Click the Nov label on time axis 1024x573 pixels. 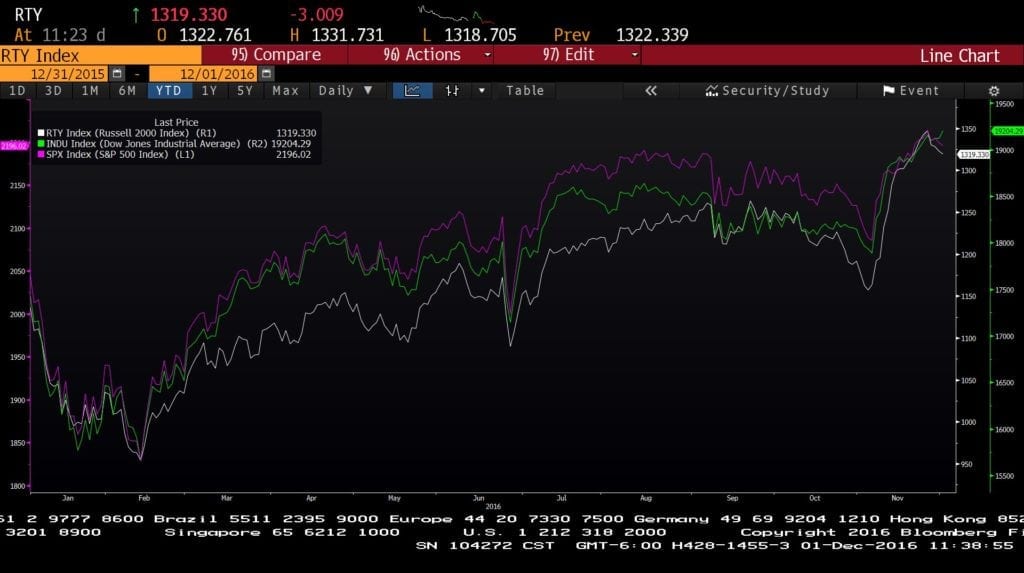coord(897,499)
